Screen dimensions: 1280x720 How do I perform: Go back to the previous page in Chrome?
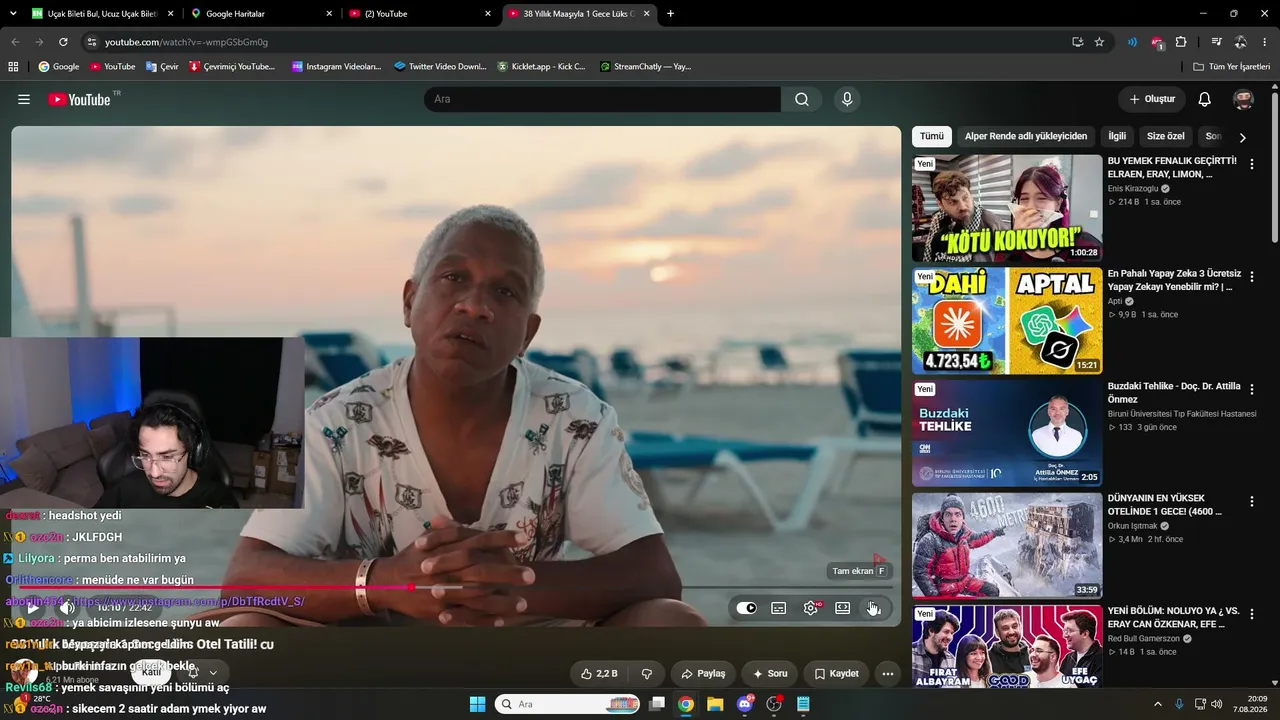coord(15,42)
